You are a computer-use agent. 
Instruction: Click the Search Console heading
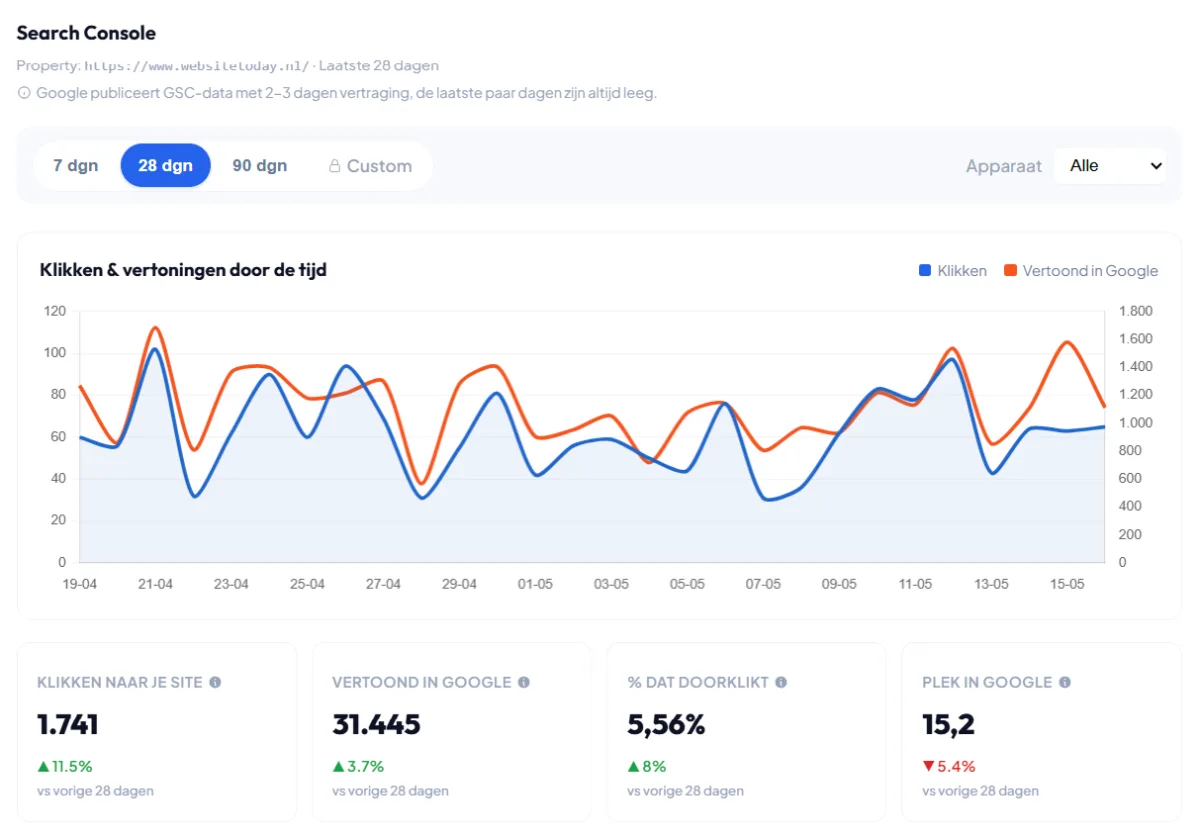click(x=86, y=33)
